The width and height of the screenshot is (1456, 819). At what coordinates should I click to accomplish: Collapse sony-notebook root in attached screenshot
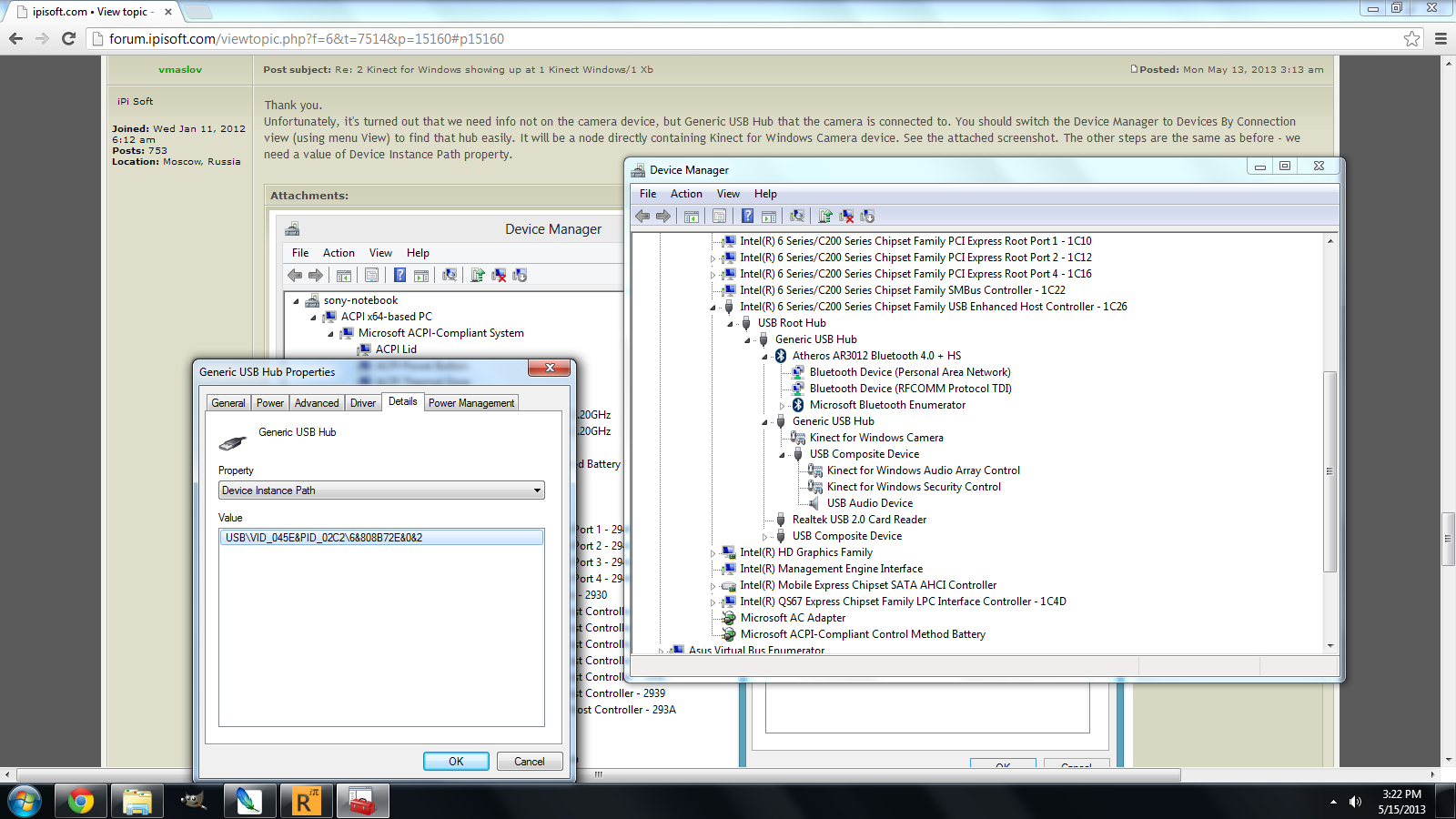click(297, 301)
